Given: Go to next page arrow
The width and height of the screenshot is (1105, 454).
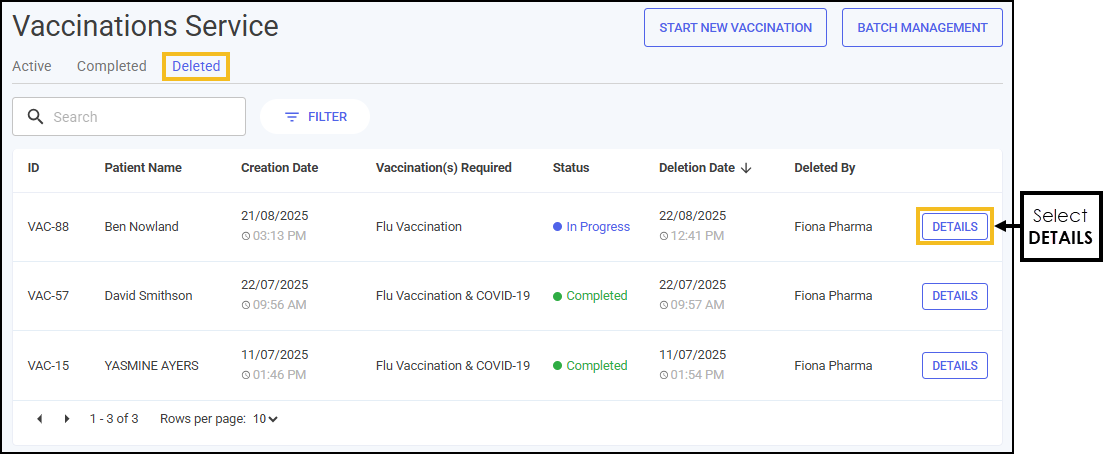Looking at the screenshot, I should [67, 419].
